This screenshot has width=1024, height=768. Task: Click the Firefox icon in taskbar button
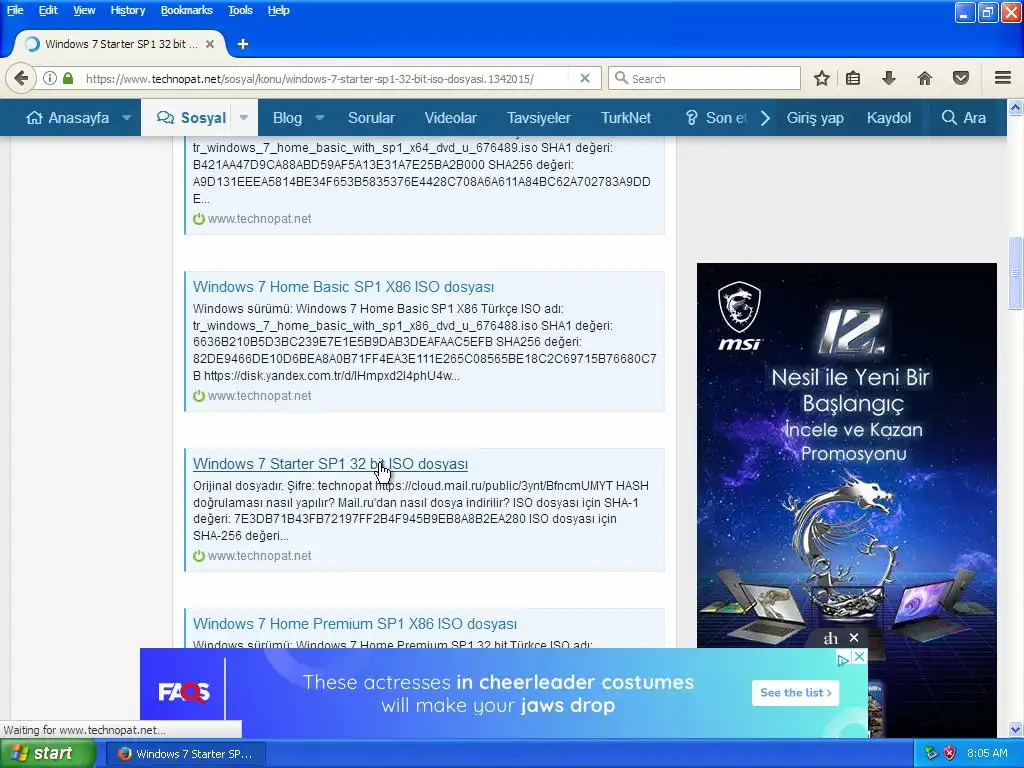click(124, 754)
